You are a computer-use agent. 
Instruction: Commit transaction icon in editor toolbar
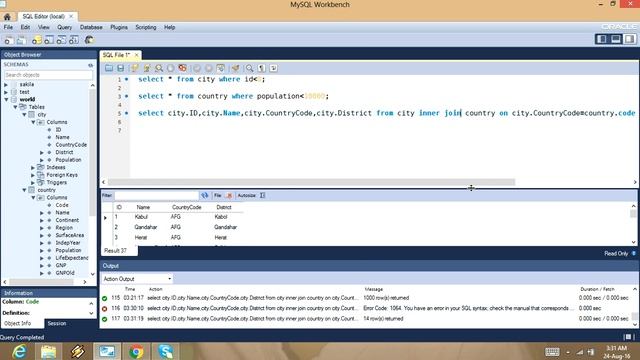click(x=197, y=68)
